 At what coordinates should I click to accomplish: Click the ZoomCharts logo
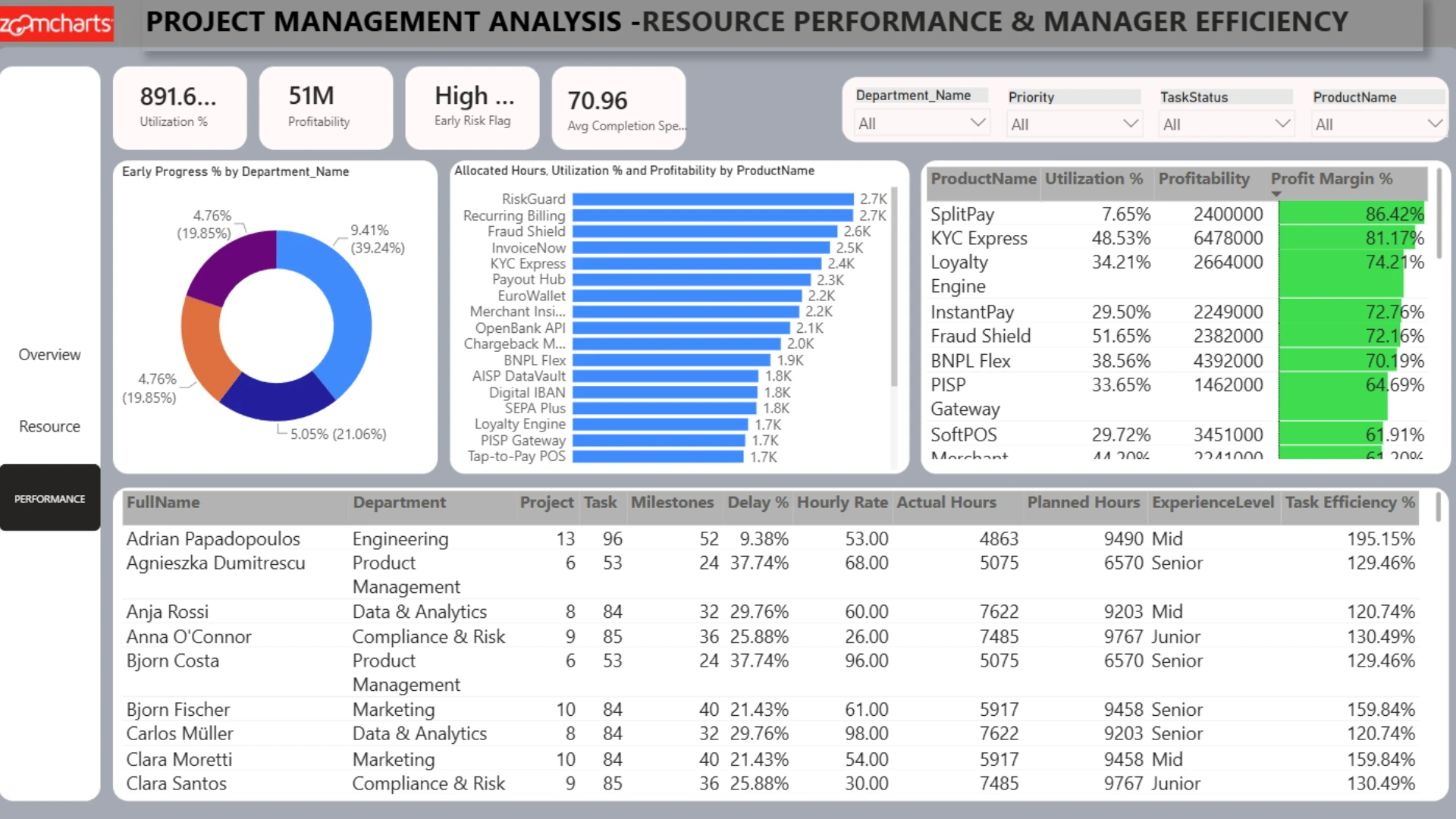tap(57, 24)
